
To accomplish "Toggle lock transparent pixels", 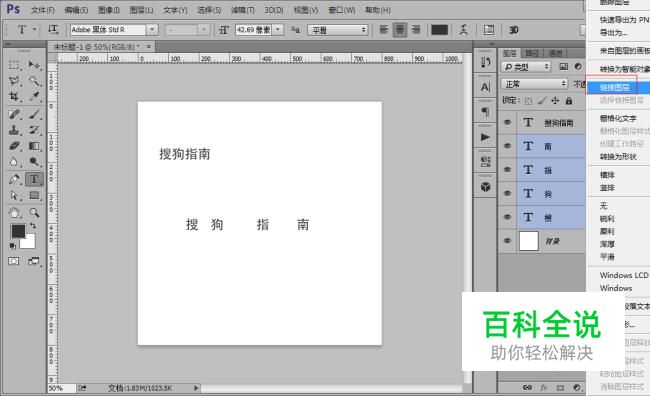I will pos(528,101).
